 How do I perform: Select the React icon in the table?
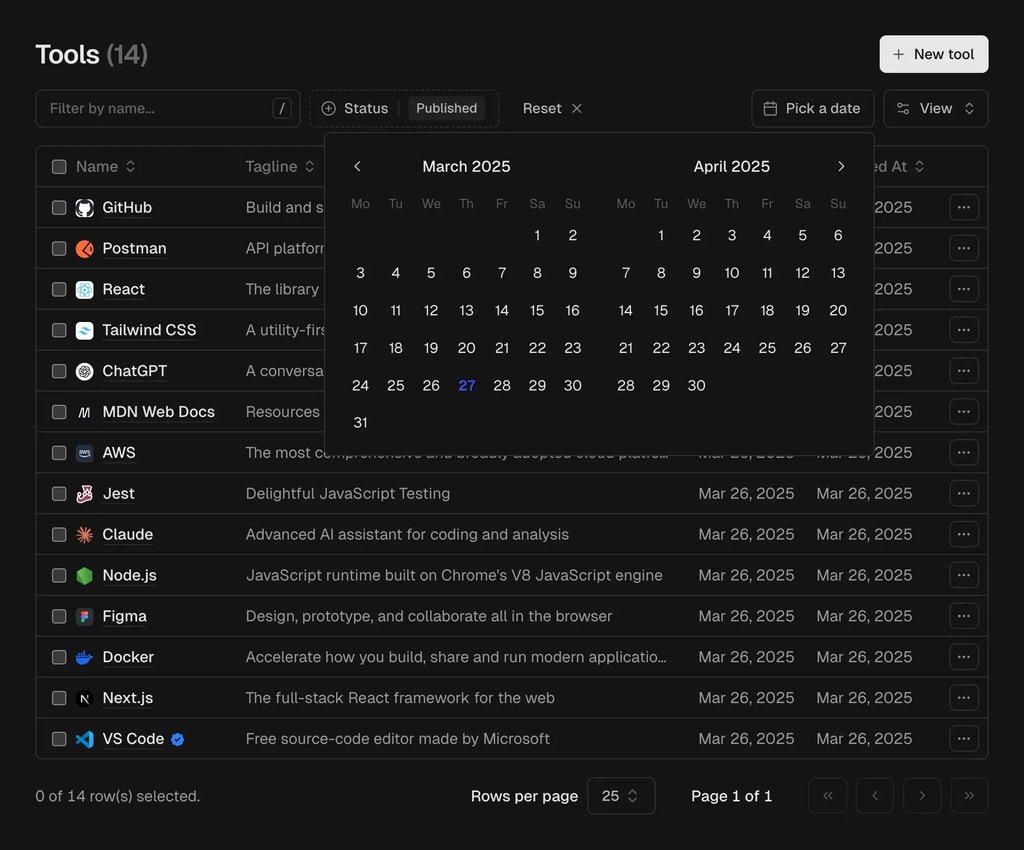coord(84,289)
